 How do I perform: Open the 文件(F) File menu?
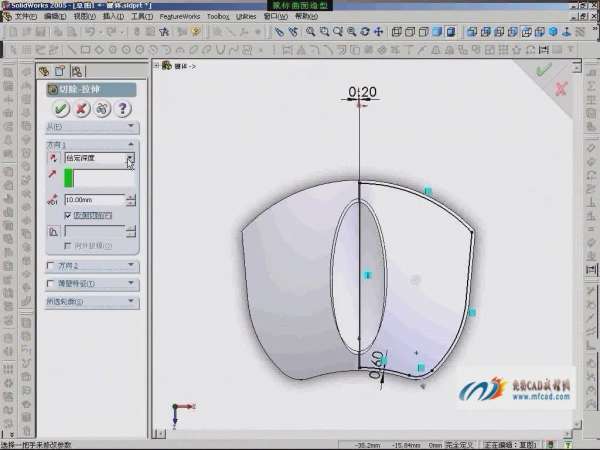[26, 16]
